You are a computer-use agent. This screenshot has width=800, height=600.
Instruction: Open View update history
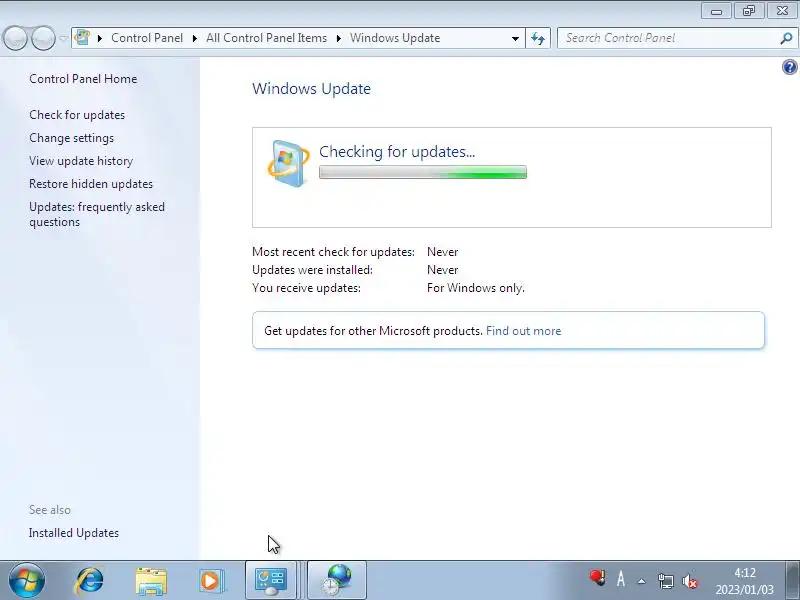pyautogui.click(x=81, y=161)
